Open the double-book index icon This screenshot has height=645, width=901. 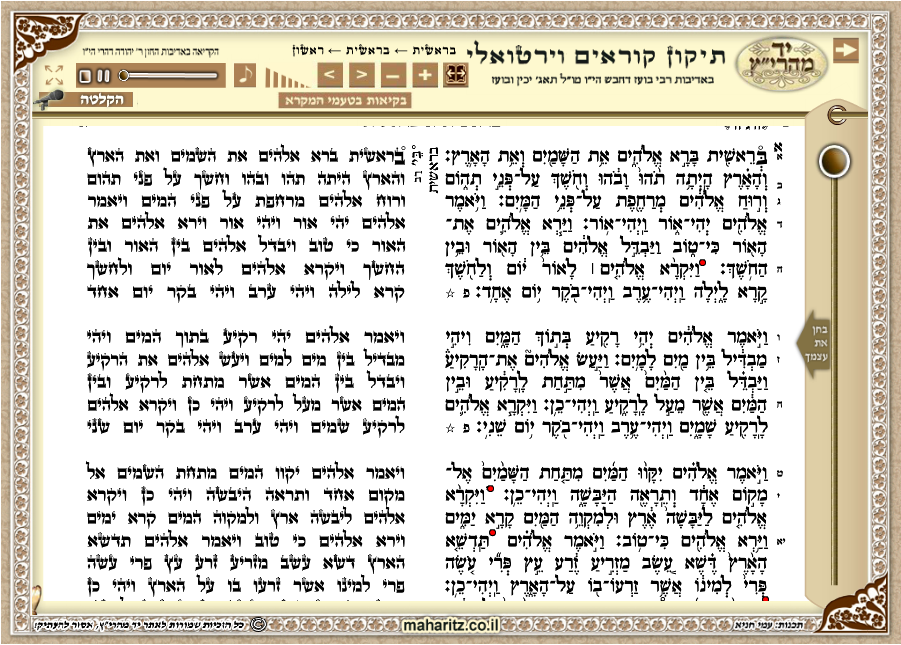457,74
